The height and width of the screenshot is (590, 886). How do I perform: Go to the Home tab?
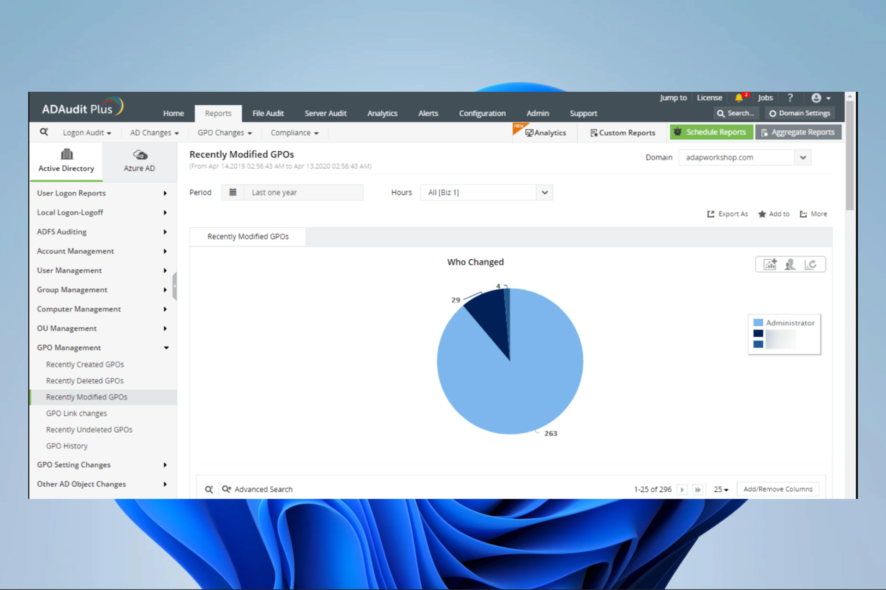pos(173,113)
